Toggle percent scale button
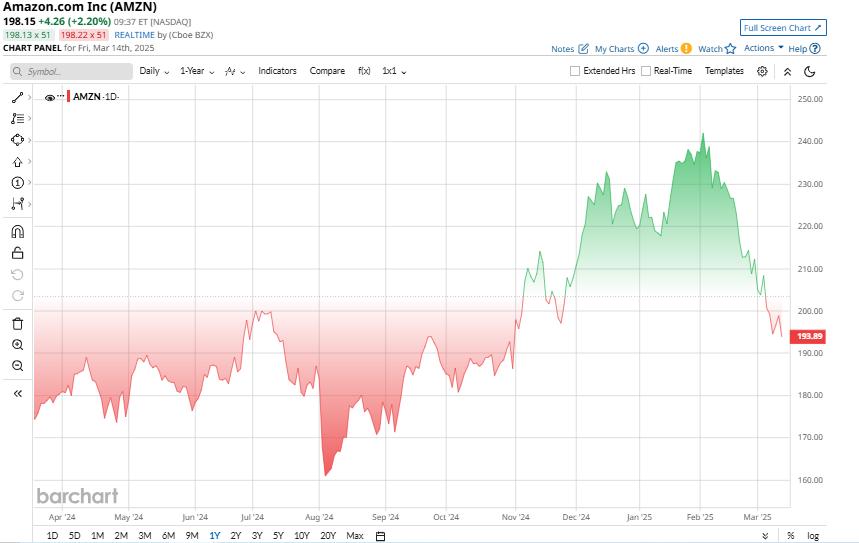The width and height of the screenshot is (859, 543). click(791, 536)
